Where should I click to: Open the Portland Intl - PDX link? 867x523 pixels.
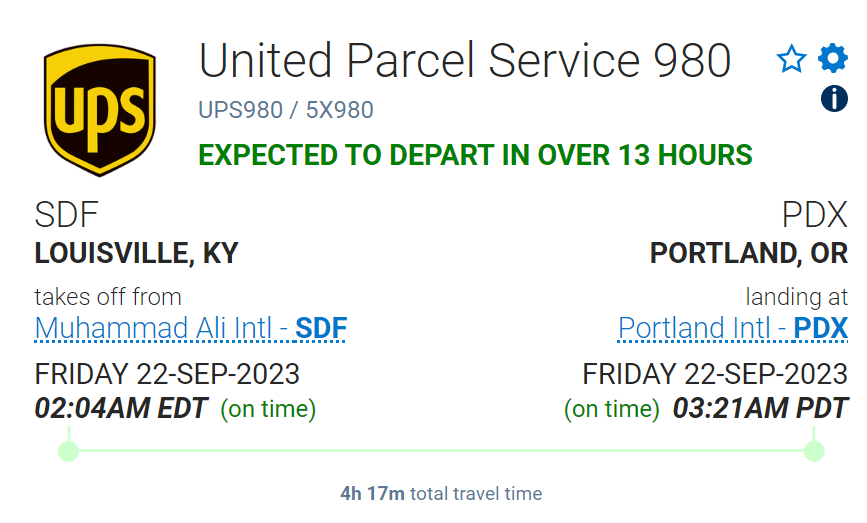point(732,328)
